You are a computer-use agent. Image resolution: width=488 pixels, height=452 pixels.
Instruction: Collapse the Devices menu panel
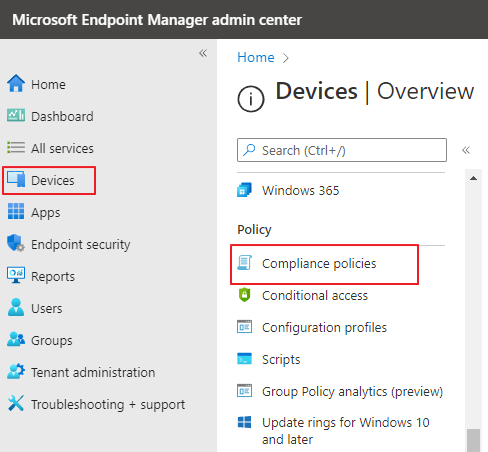pos(466,150)
